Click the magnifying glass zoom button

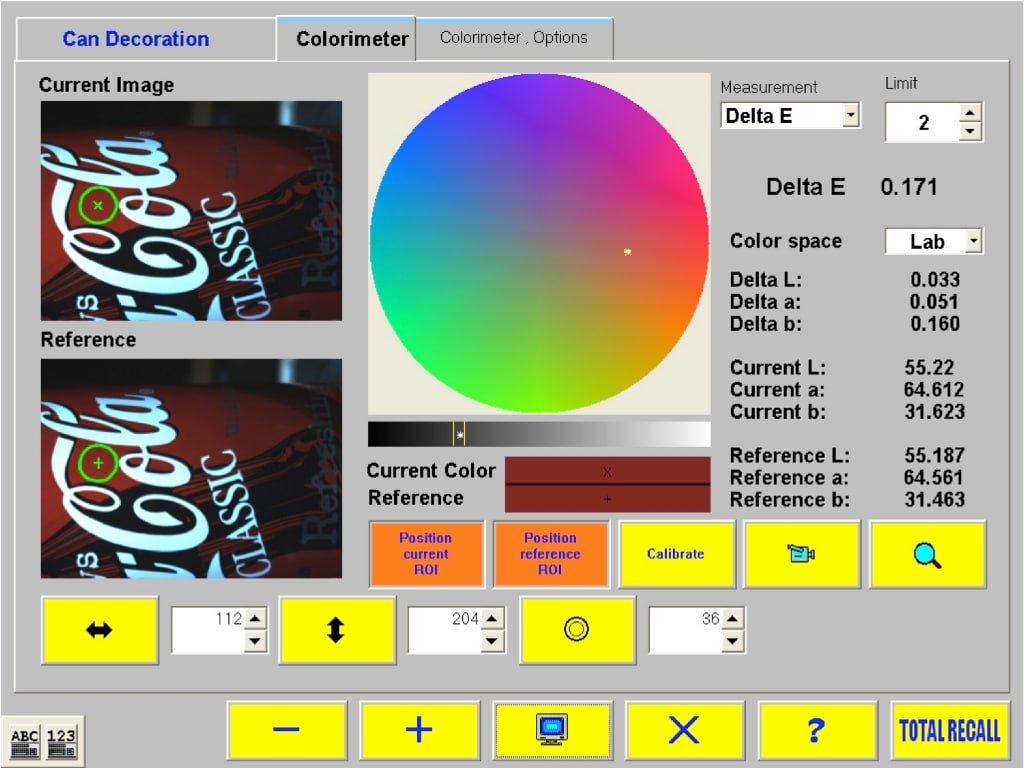(927, 554)
